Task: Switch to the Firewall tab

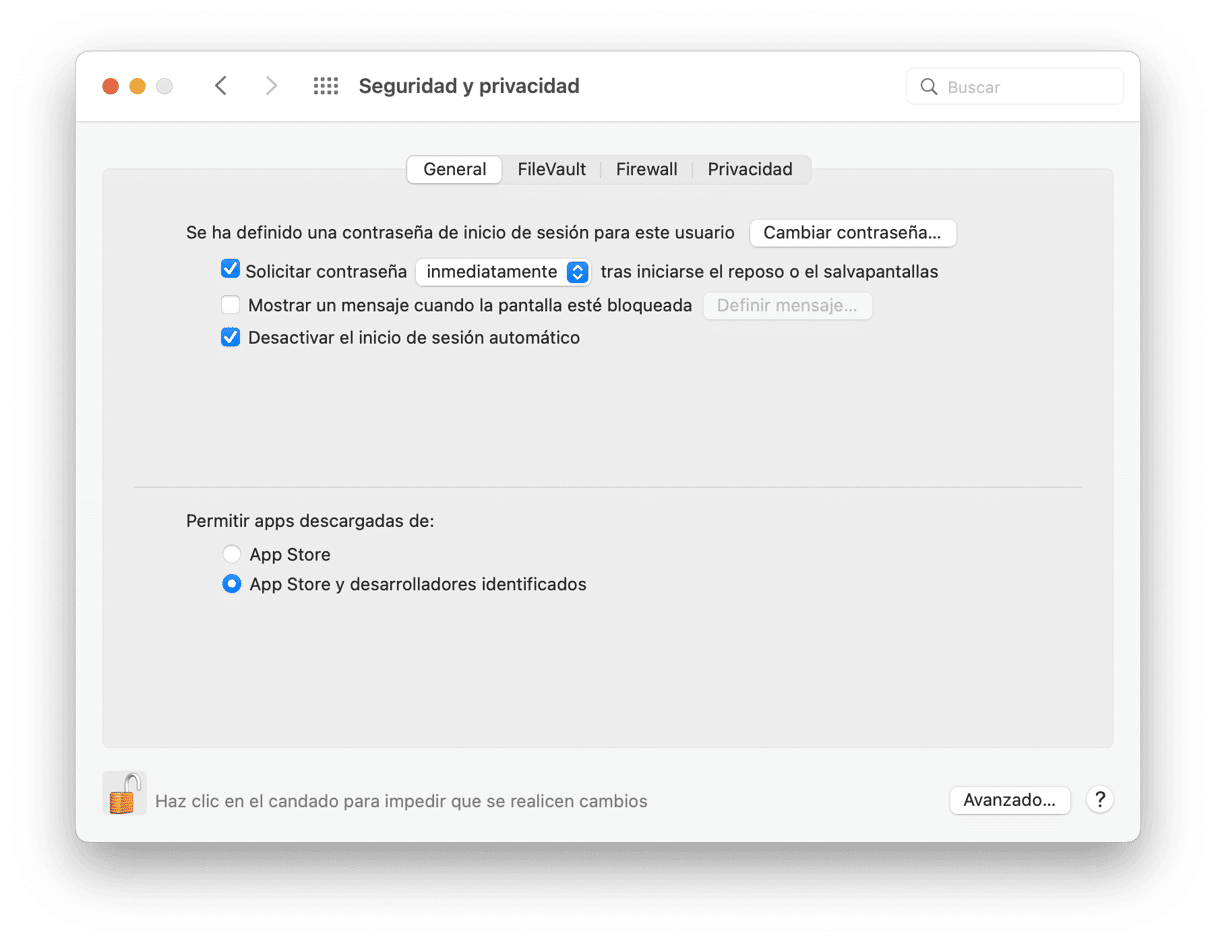Action: [x=646, y=169]
